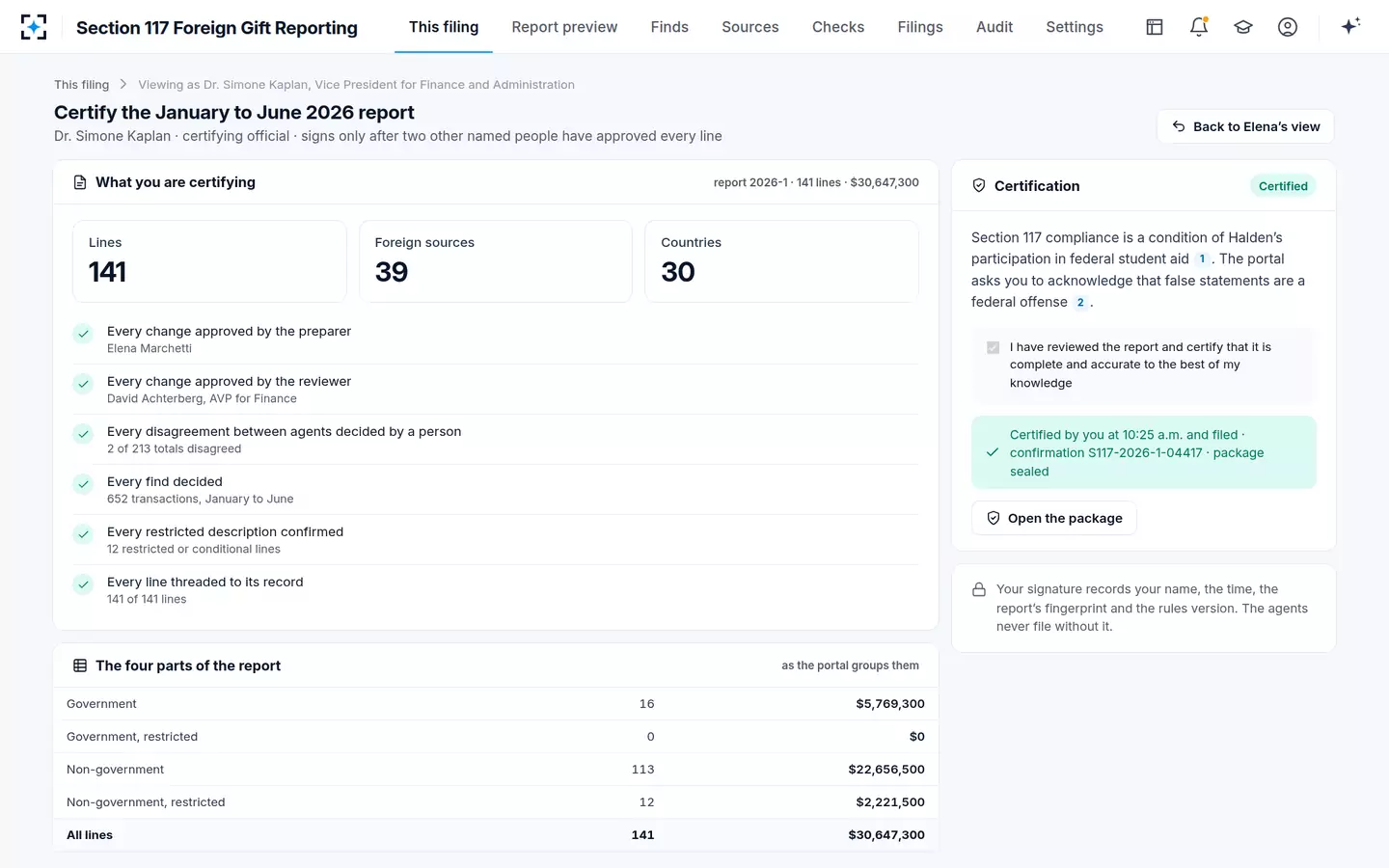Screen dimensions: 1389x868
Task: Click the All lines total row
Action: click(x=496, y=835)
